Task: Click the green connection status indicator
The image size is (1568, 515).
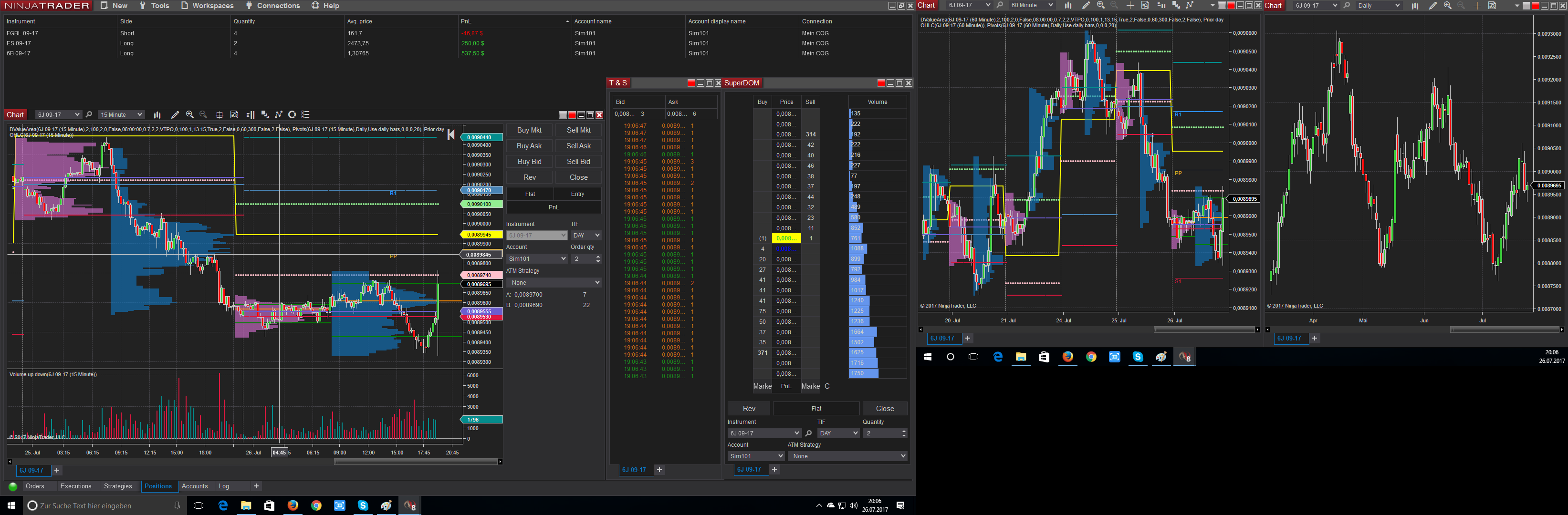Action: 13,486
